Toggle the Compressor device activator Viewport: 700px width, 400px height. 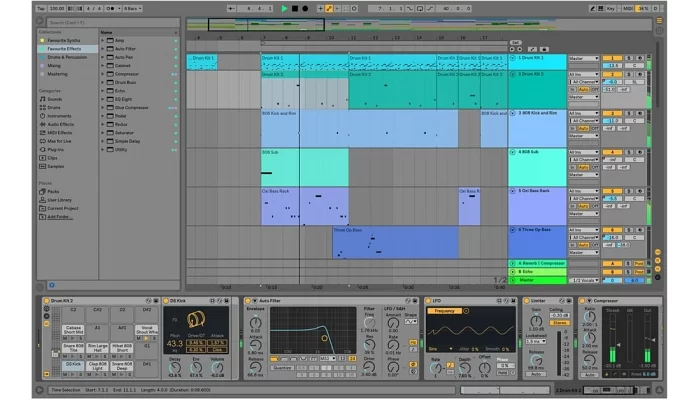tap(582, 301)
